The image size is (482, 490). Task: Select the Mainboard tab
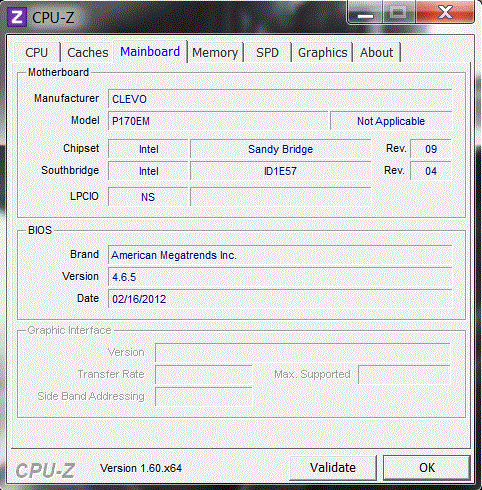pos(150,52)
